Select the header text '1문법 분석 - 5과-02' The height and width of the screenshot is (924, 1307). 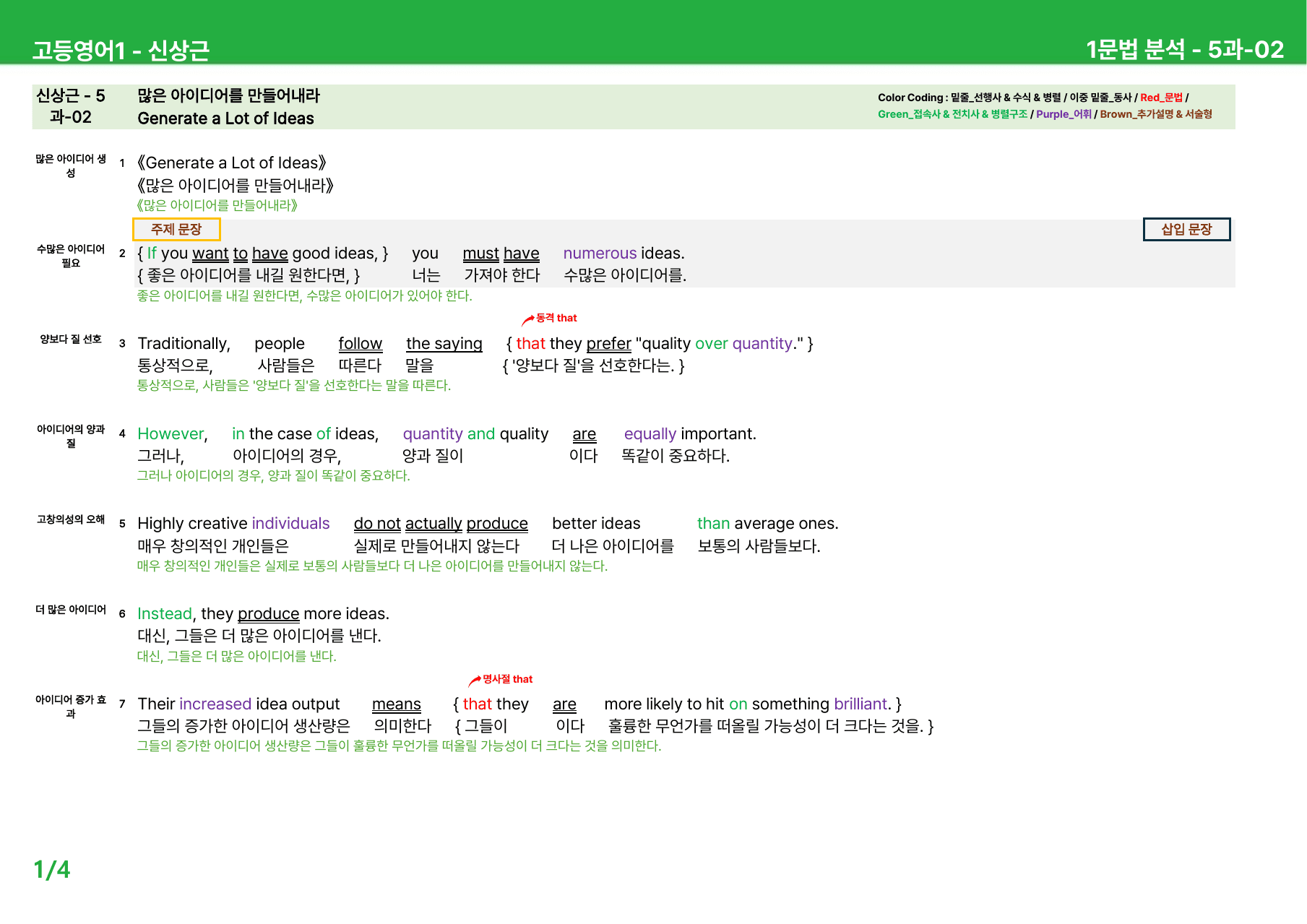[1185, 49]
